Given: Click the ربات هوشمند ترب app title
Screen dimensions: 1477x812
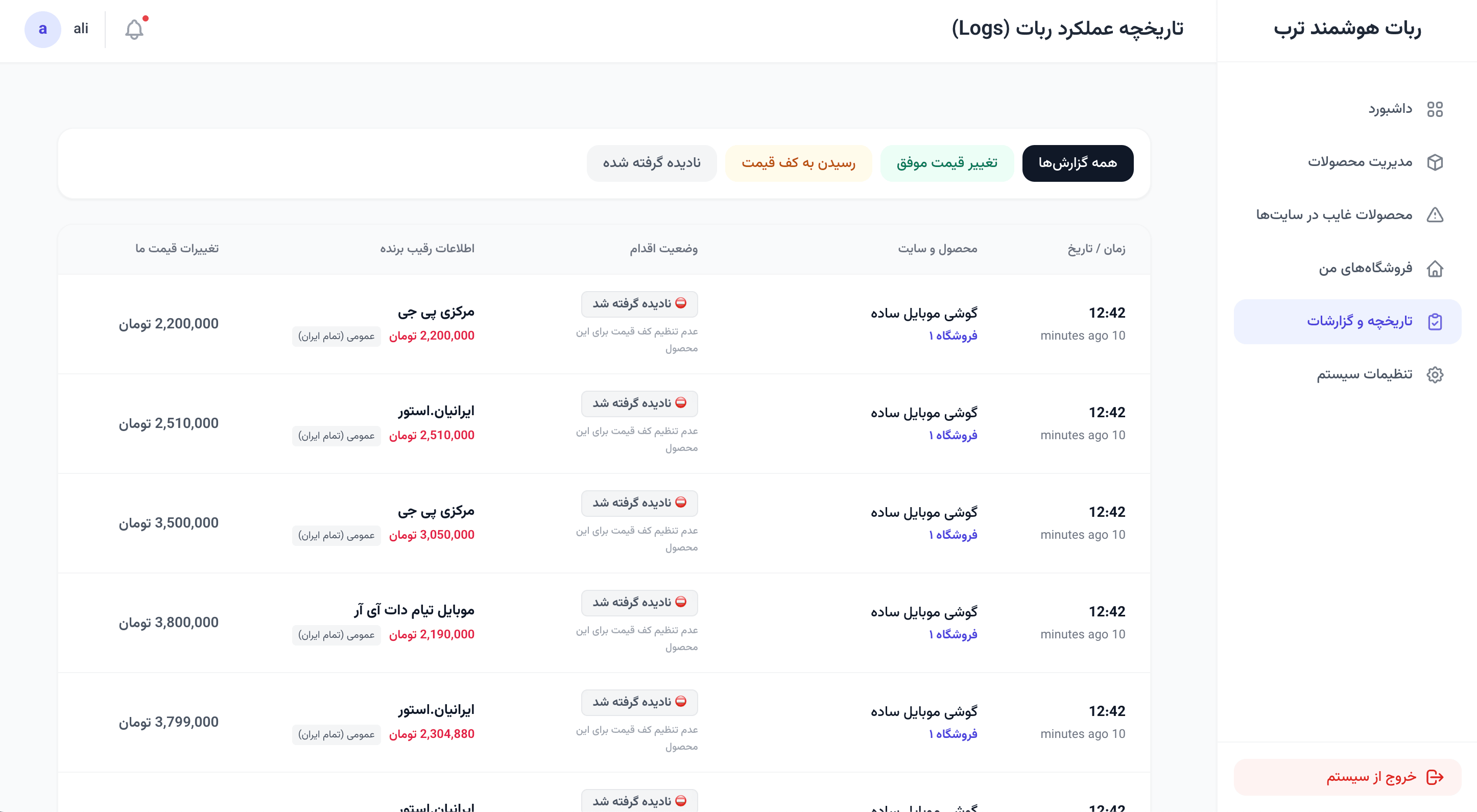Looking at the screenshot, I should pyautogui.click(x=1347, y=29).
